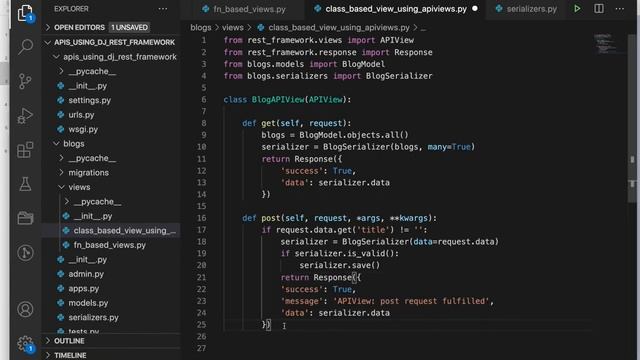Click unsaved dot on class_based_view tab
The image size is (640, 360).
[x=475, y=9]
